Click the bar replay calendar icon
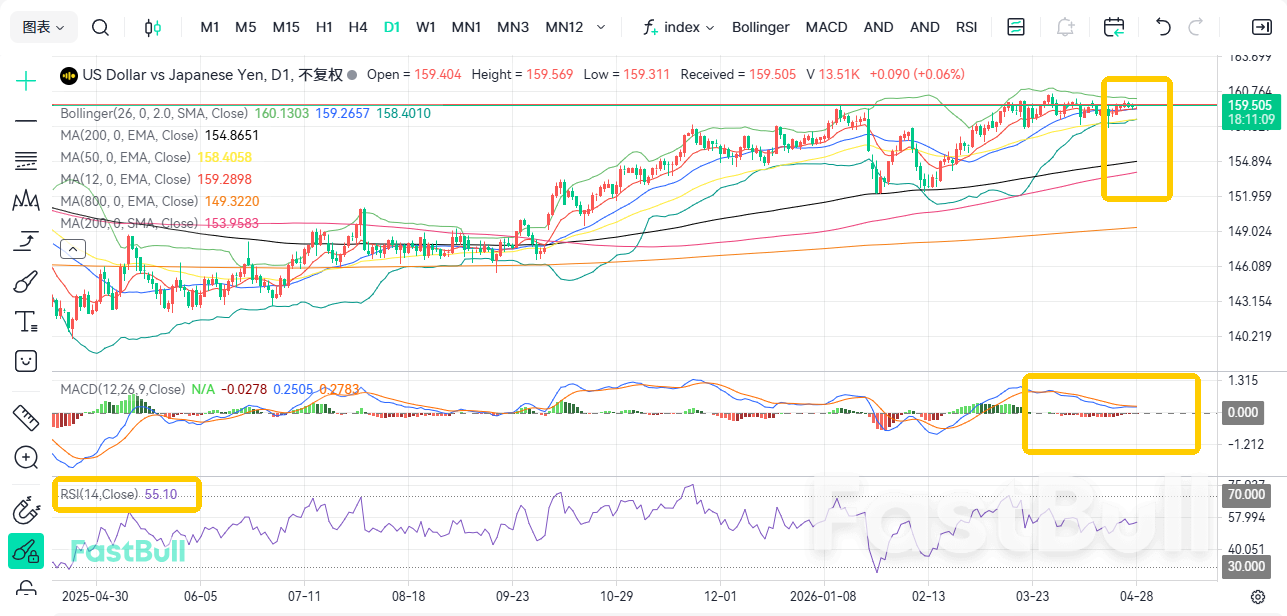1287x616 pixels. point(1113,28)
